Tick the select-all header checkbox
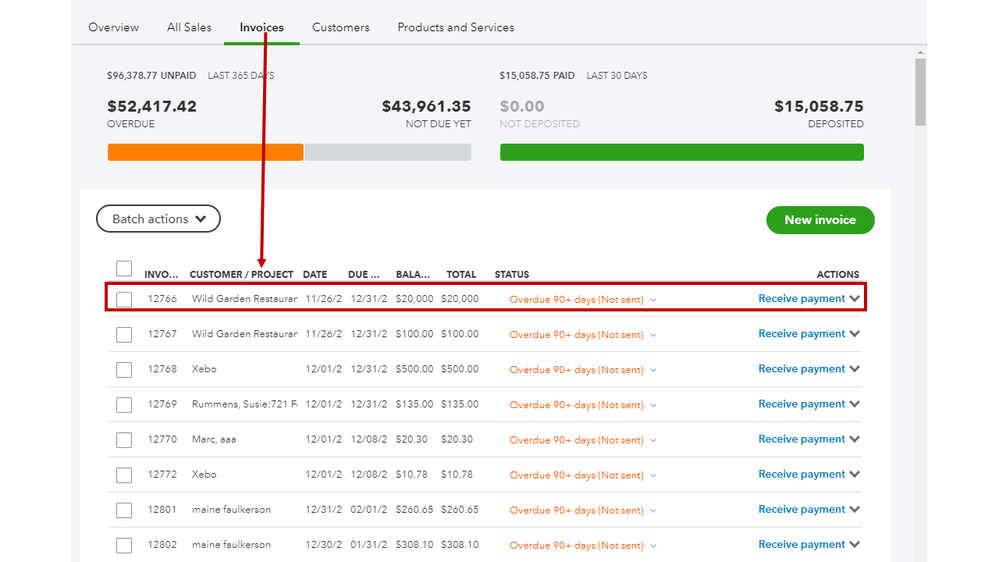 (124, 268)
